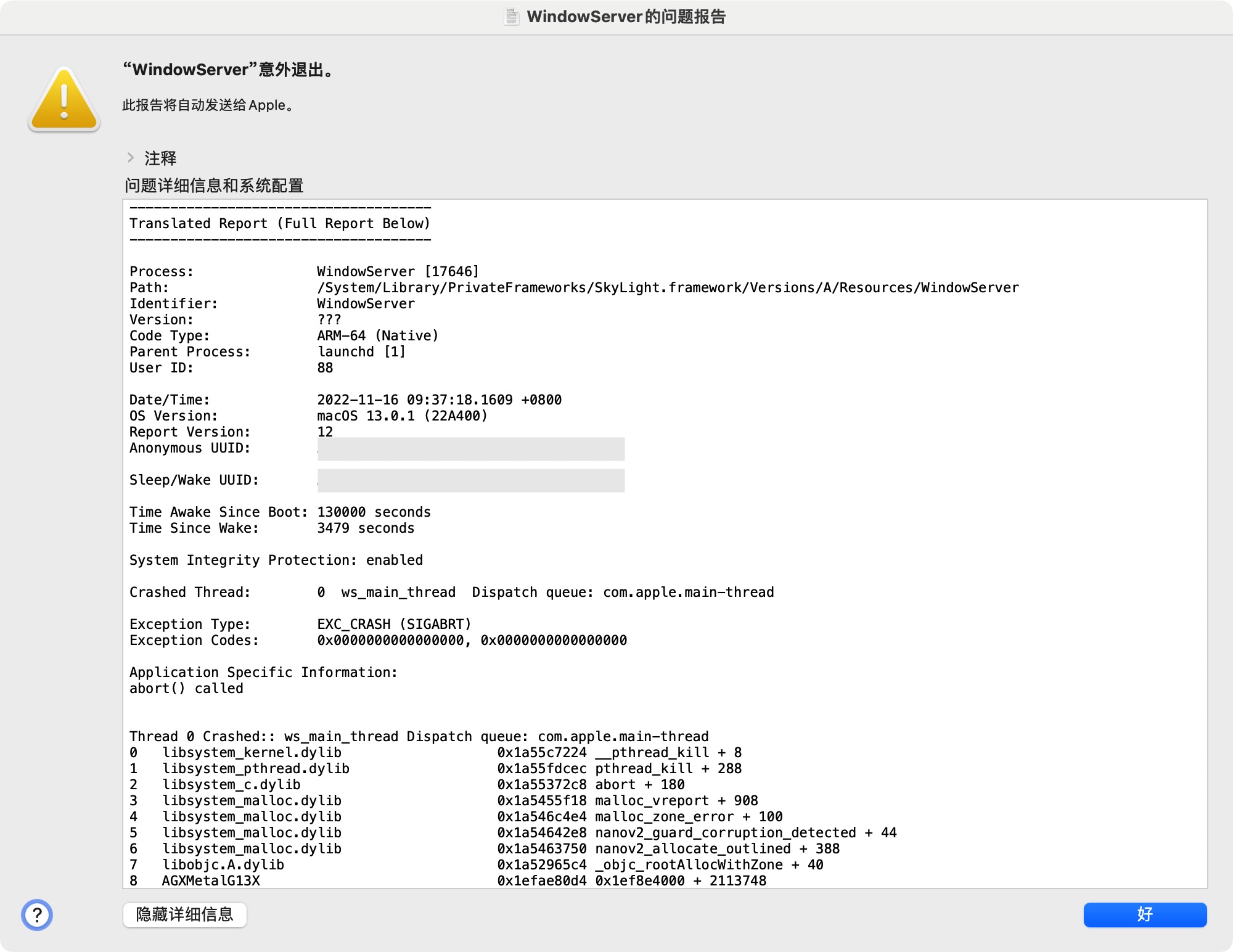Click the macOS 13.0.1 (22A400) version text
The image size is (1233, 952).
(402, 416)
